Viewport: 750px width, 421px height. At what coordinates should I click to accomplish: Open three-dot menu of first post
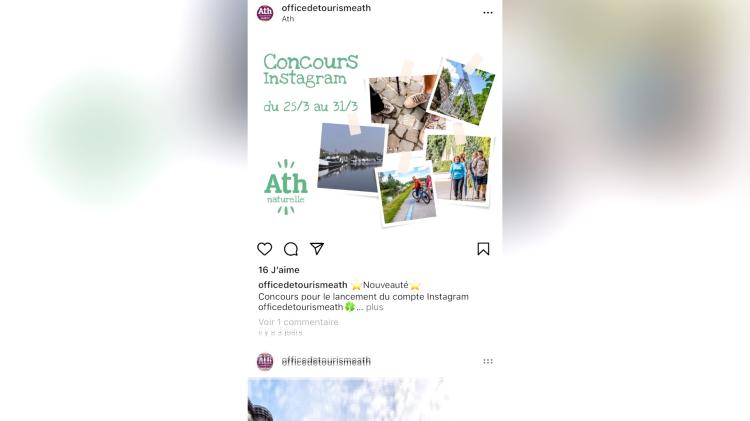point(488,13)
